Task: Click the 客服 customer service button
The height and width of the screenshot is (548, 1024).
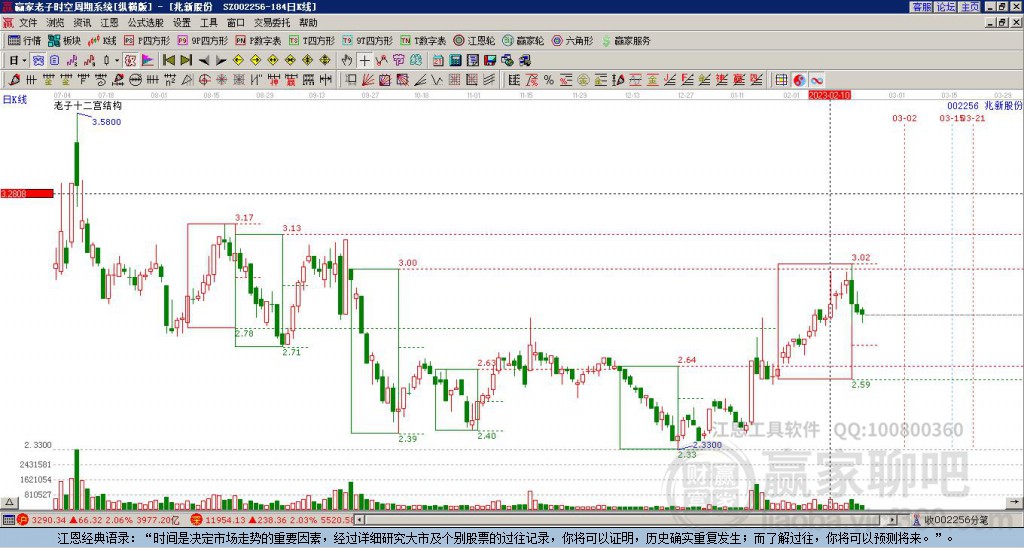Action: 921,7
